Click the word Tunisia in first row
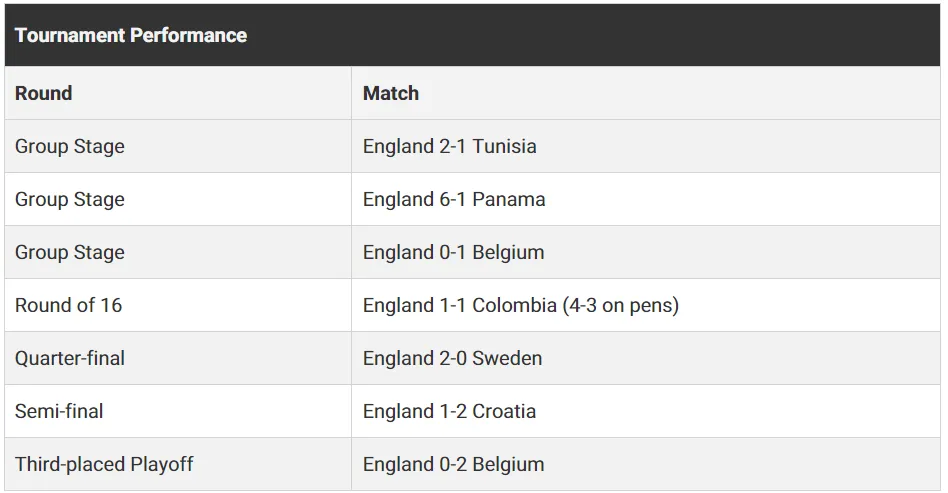Viewport: 948px width, 493px height. tap(504, 146)
